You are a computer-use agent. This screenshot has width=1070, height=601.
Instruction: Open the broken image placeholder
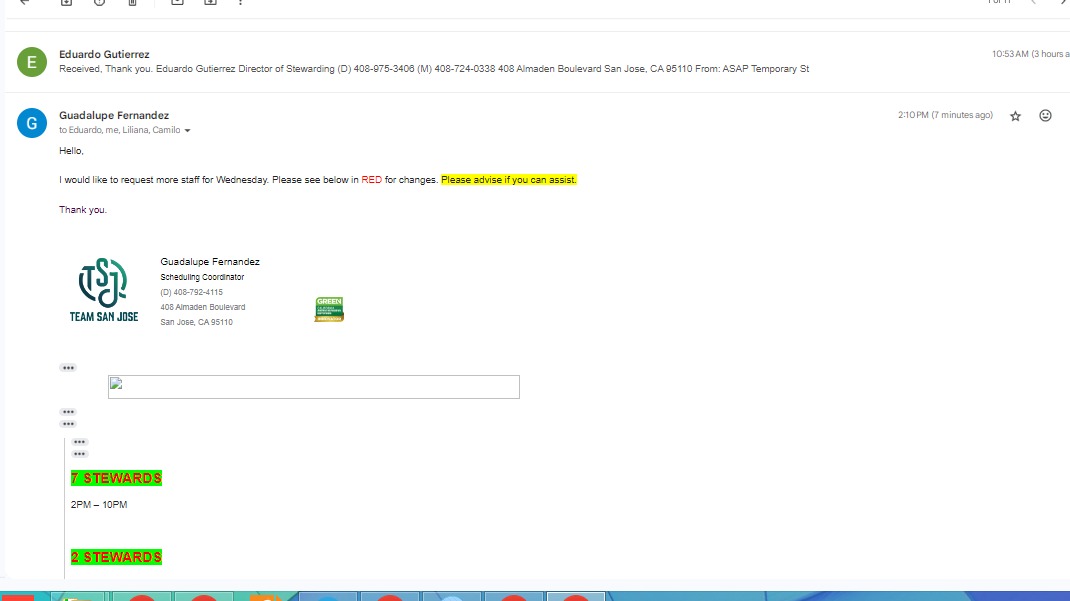pos(313,387)
